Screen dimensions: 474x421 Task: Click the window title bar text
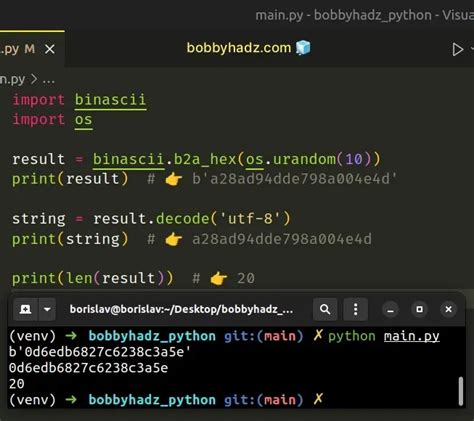click(x=365, y=15)
